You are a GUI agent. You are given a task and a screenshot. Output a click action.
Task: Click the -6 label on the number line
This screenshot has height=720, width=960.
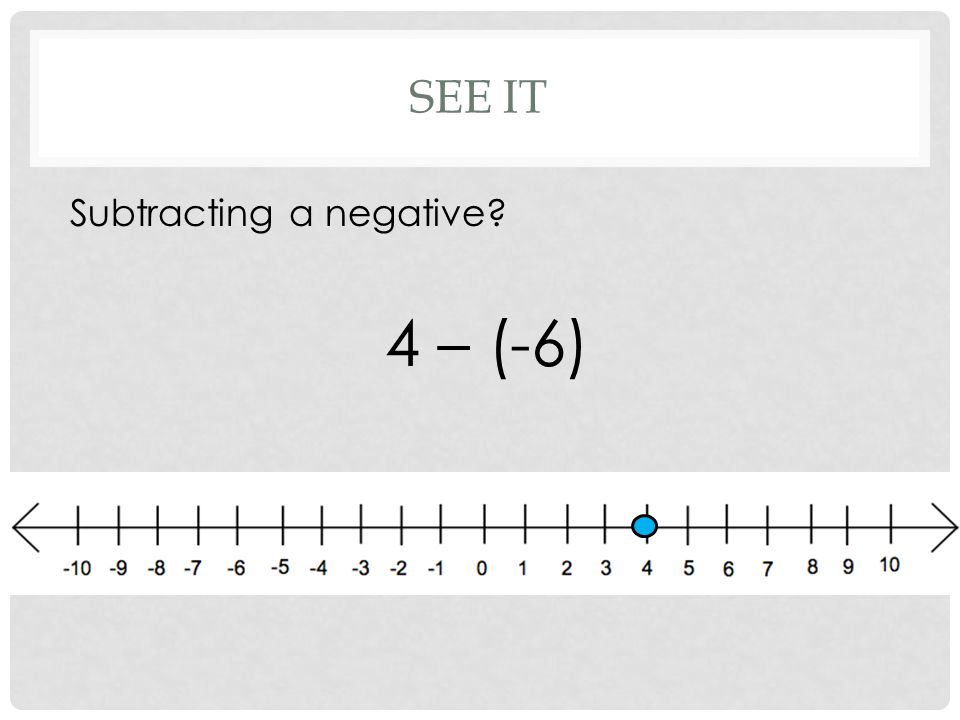(236, 568)
